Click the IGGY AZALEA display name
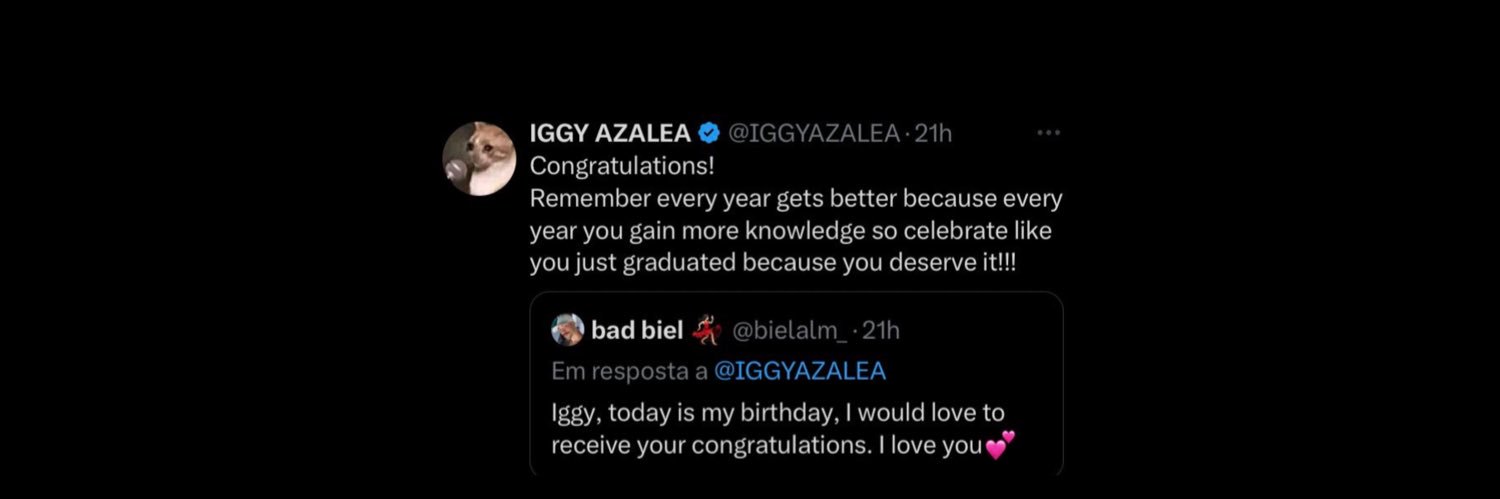The image size is (1500, 499). tap(609, 133)
